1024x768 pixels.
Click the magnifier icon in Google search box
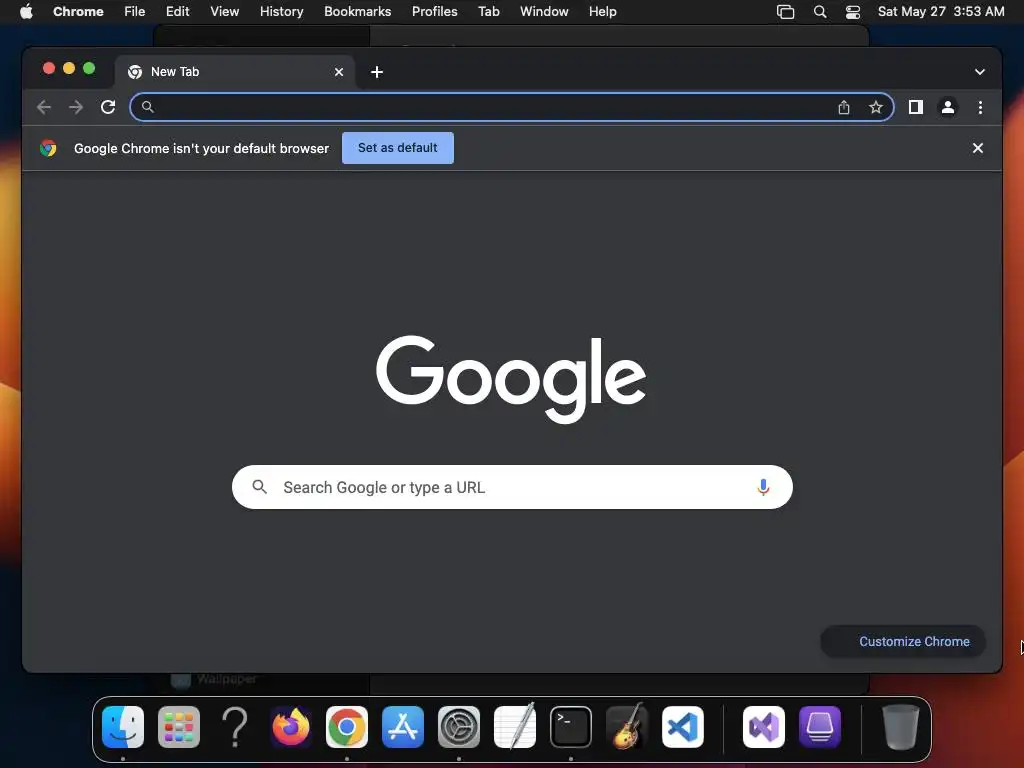point(259,487)
